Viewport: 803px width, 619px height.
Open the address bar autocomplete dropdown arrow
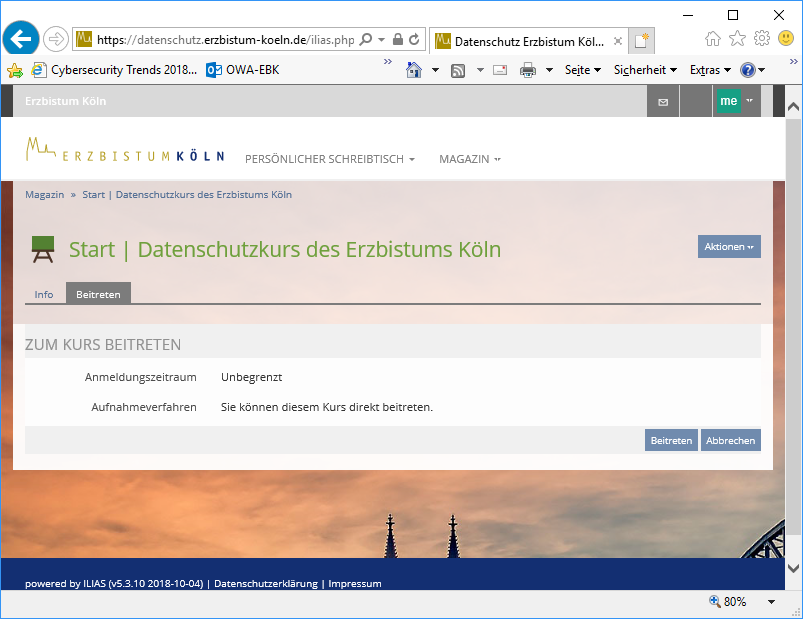coord(381,39)
